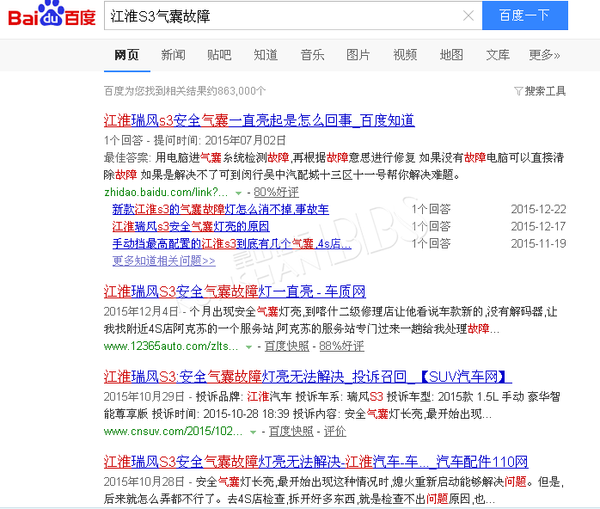Click the date 2015-12-22
600x509 pixels.
[538, 209]
